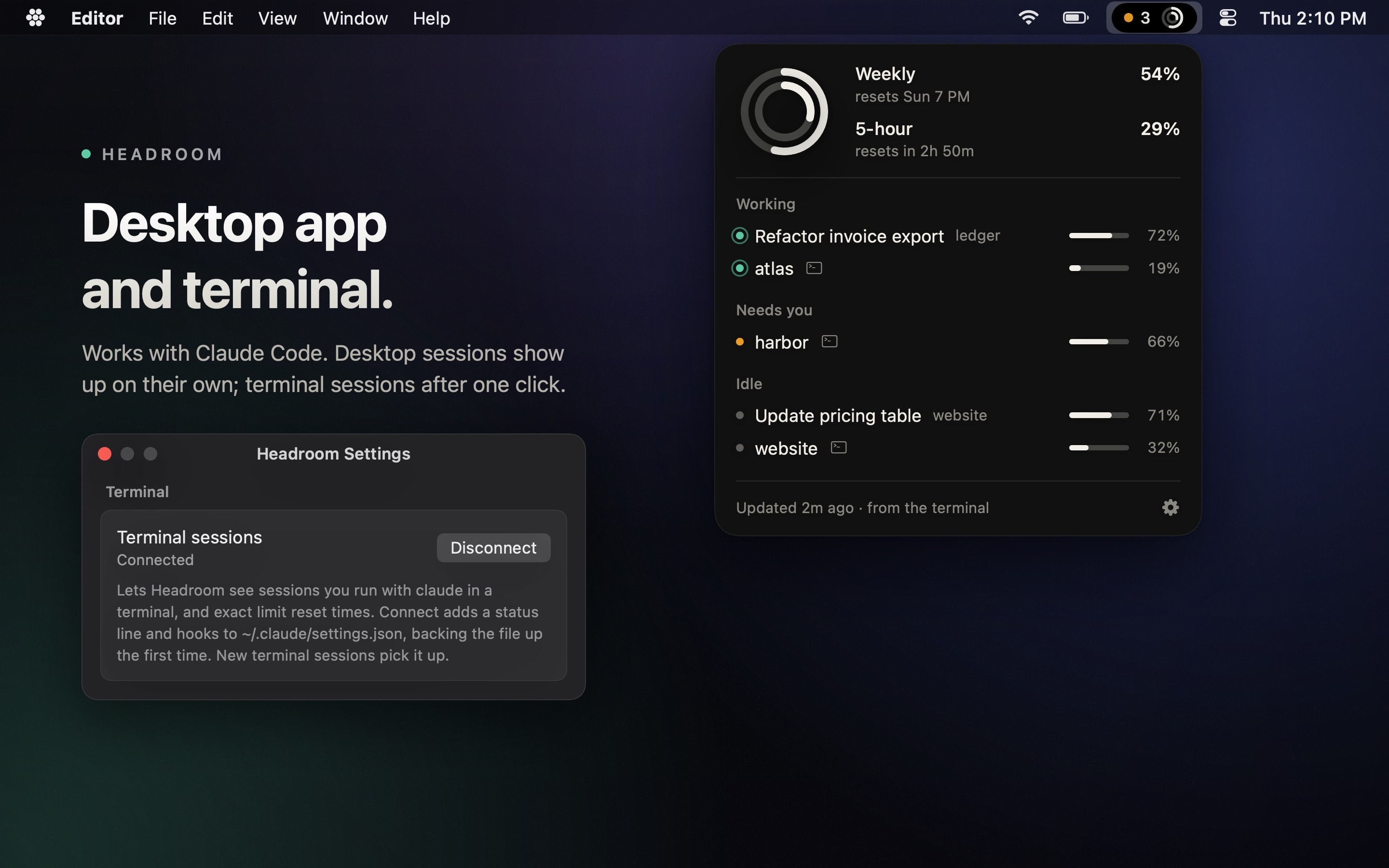
Task: Click the 19% value in the atlas row
Action: point(1163,268)
